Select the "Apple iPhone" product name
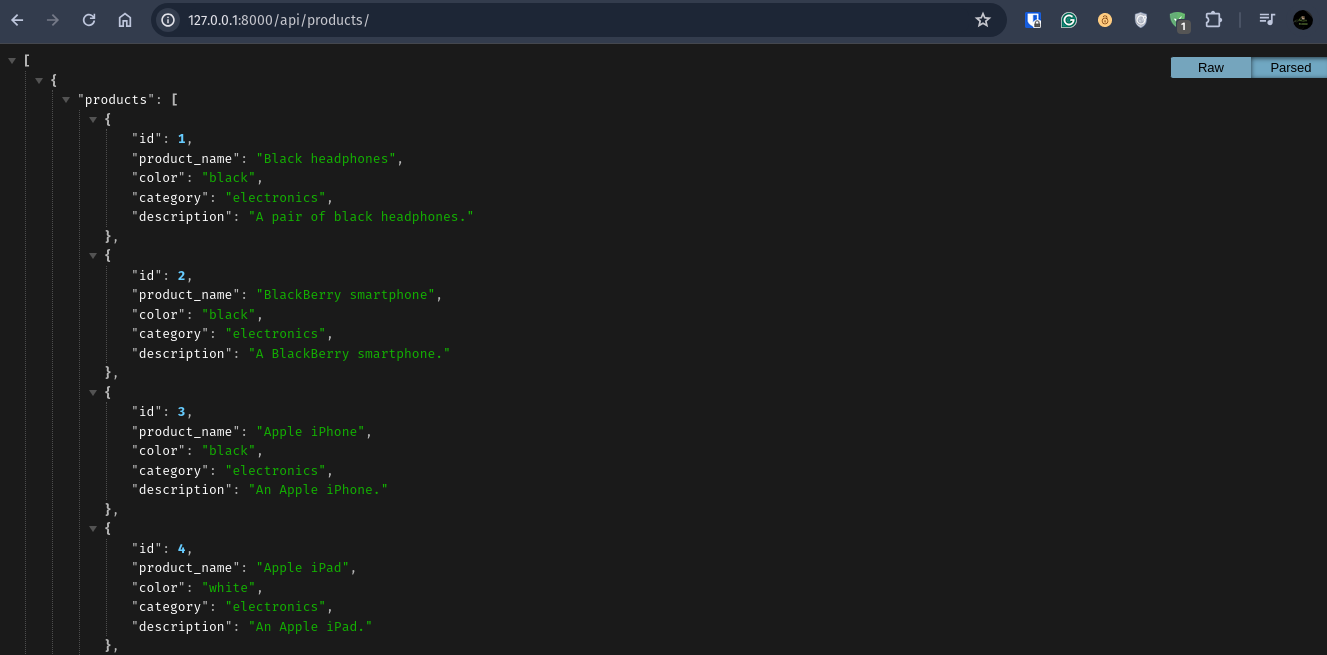This screenshot has width=1327, height=655. (313, 431)
